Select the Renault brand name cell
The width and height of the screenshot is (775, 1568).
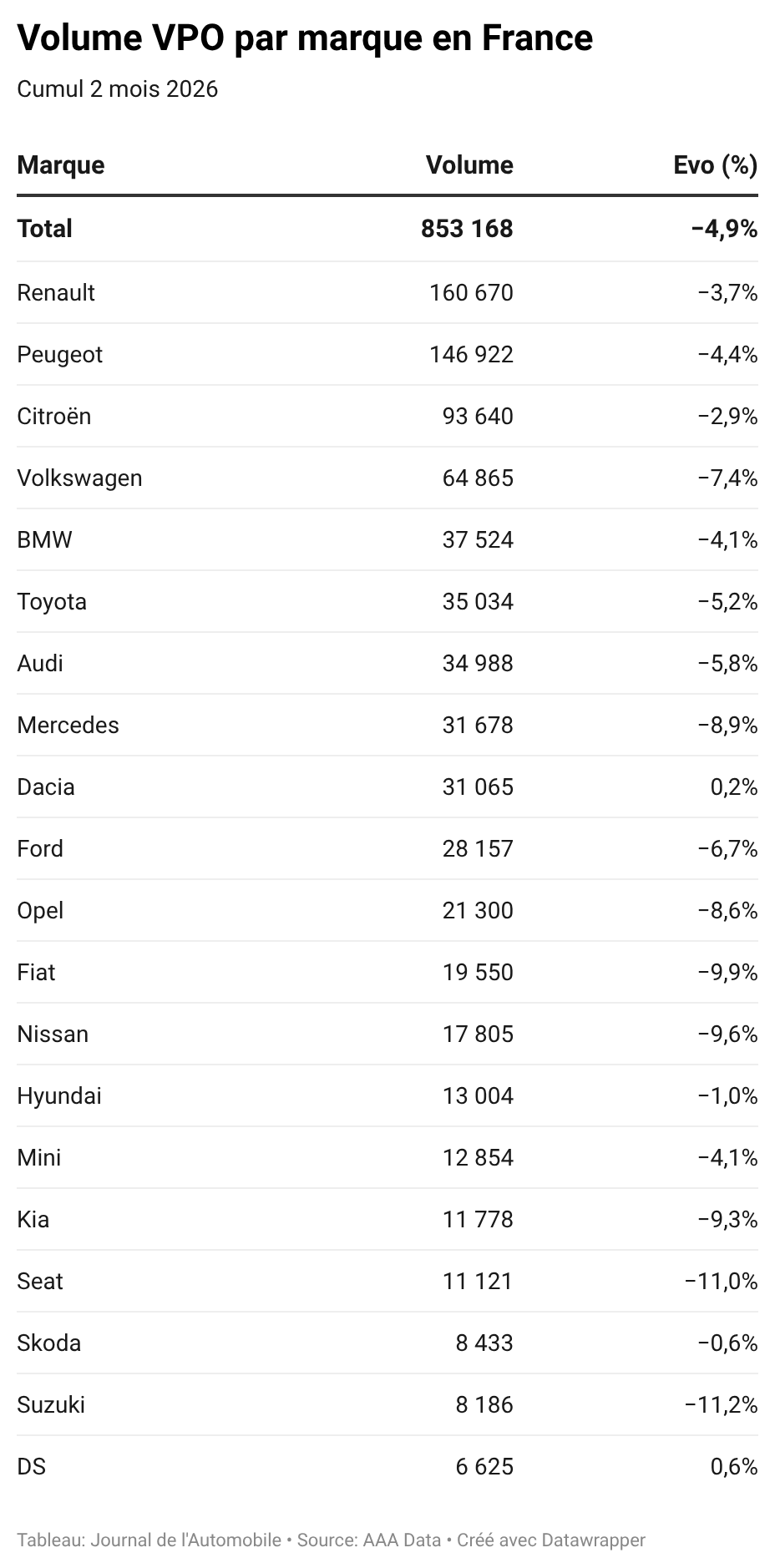[56, 292]
